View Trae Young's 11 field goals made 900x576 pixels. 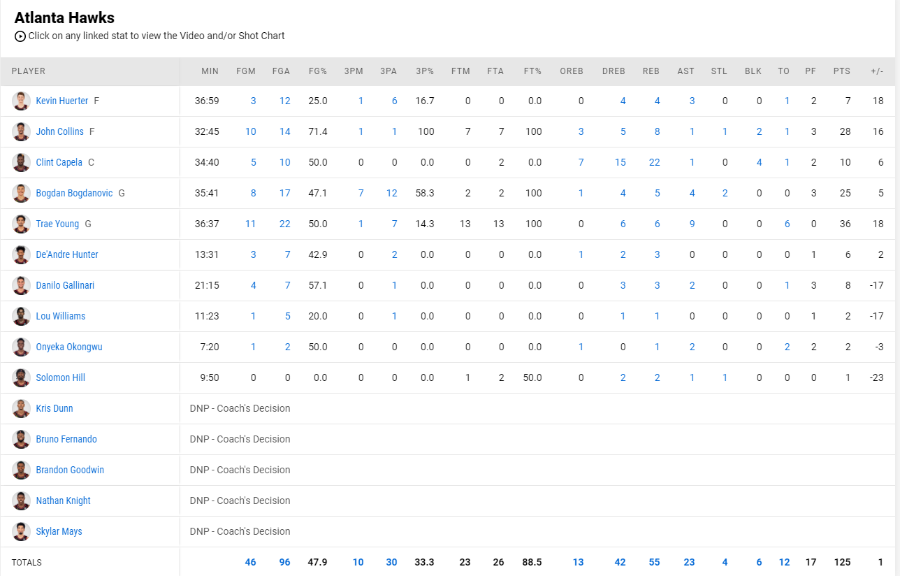pos(250,224)
